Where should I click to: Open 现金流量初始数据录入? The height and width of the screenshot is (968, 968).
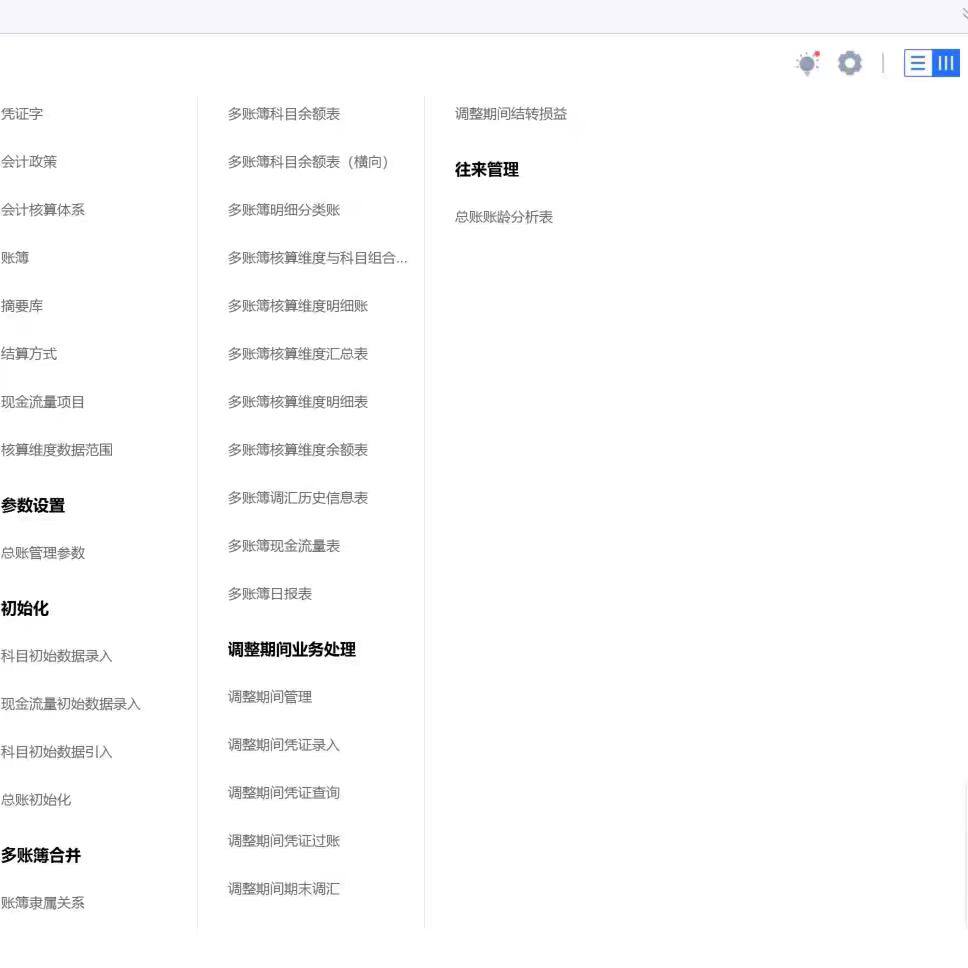pos(70,704)
